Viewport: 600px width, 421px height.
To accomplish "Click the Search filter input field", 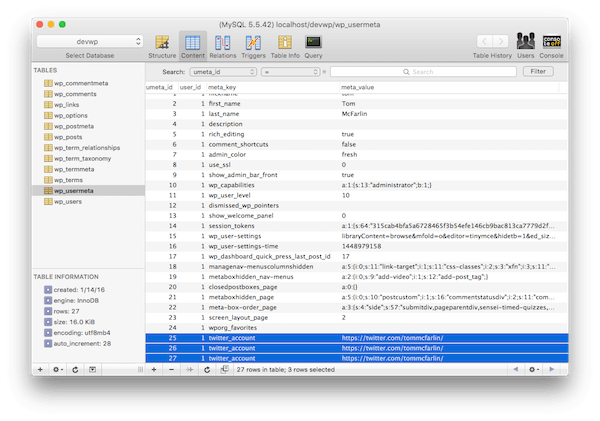I will click(423, 72).
